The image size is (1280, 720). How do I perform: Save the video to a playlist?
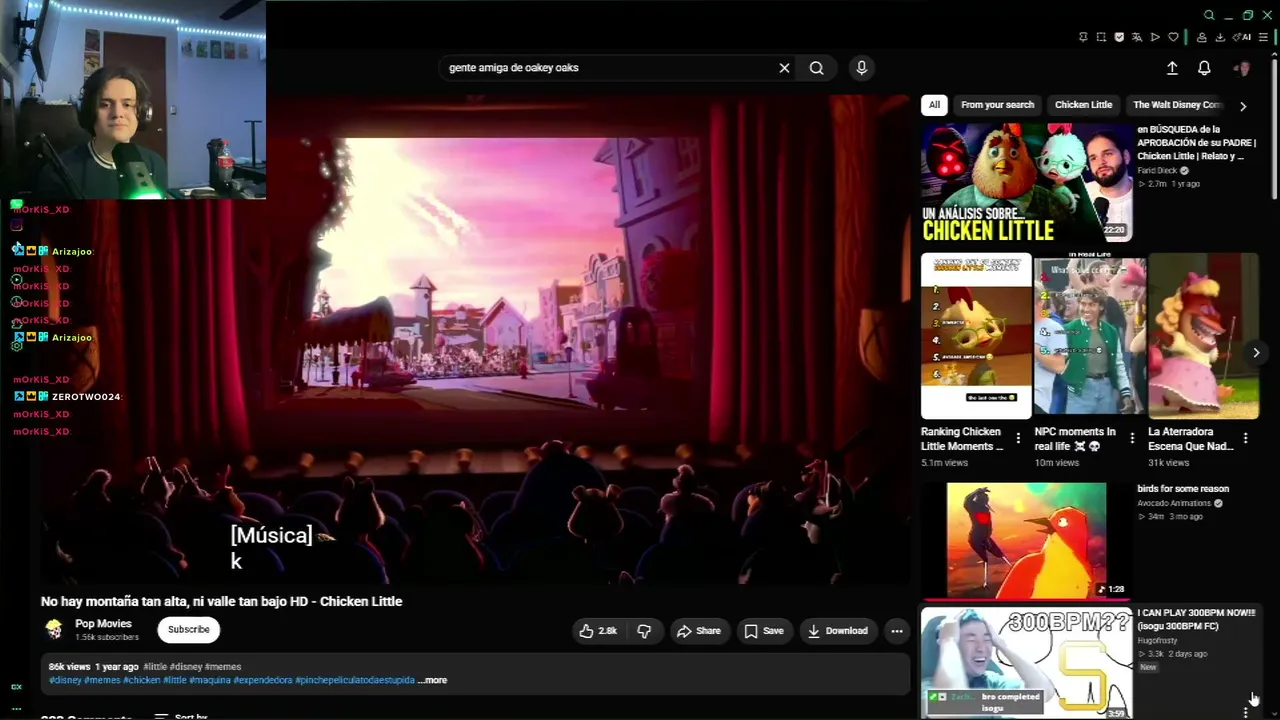point(763,631)
